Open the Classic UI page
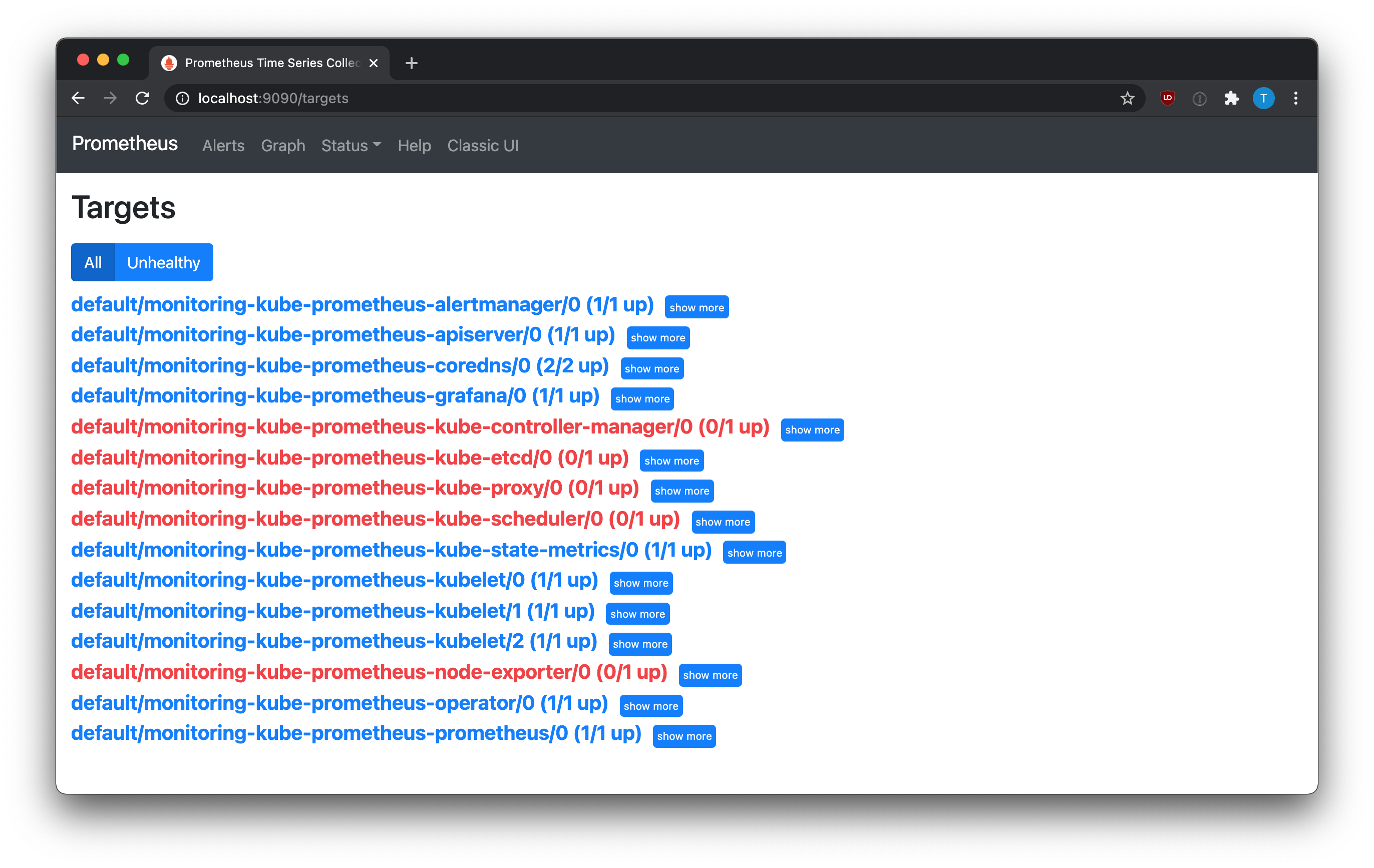Image resolution: width=1374 pixels, height=868 pixels. [483, 146]
